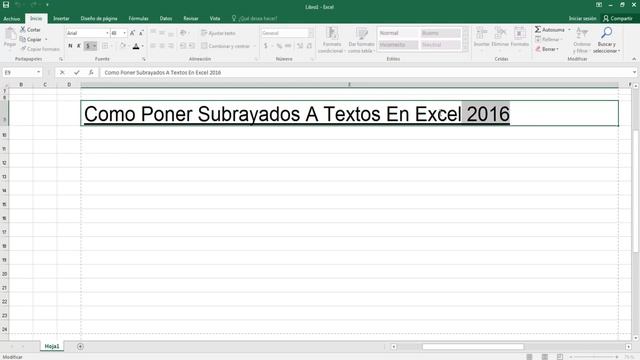This screenshot has height=360, width=640.
Task: Open the Arial font name dropdown
Action: (107, 33)
